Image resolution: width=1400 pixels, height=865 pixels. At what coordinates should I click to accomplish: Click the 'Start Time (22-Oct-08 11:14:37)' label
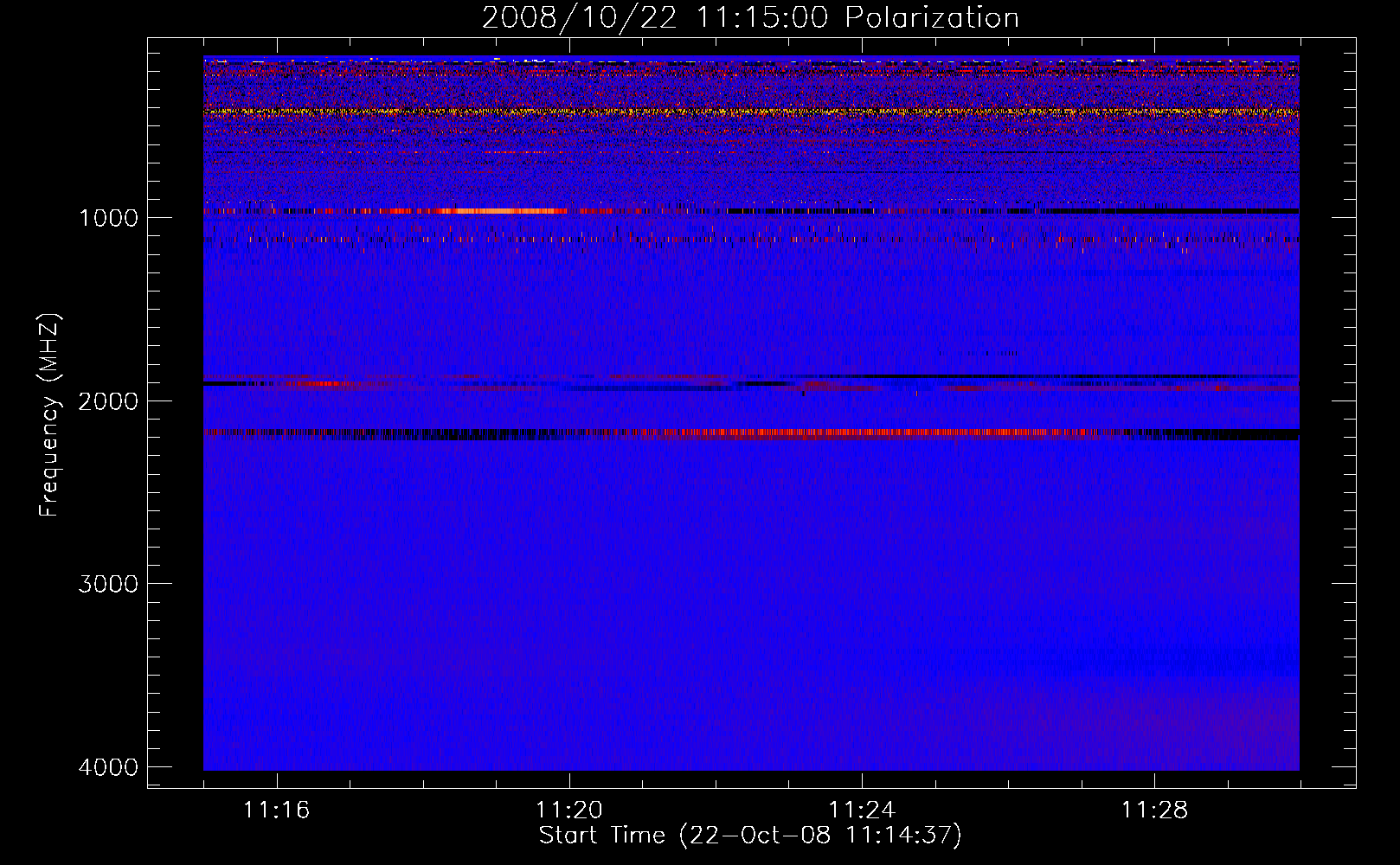750,836
